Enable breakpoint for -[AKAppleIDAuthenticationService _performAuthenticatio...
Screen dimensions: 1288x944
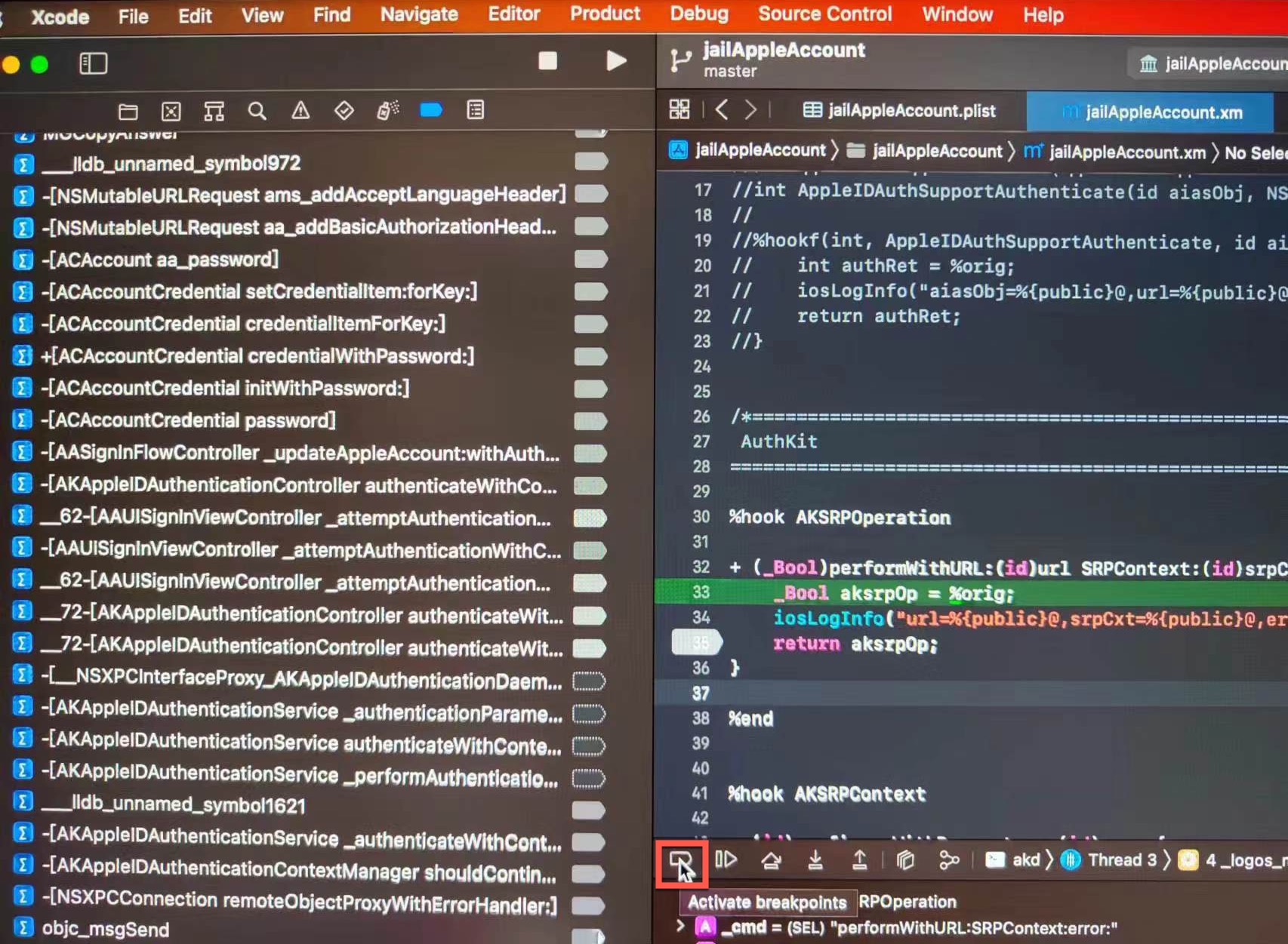[x=589, y=778]
